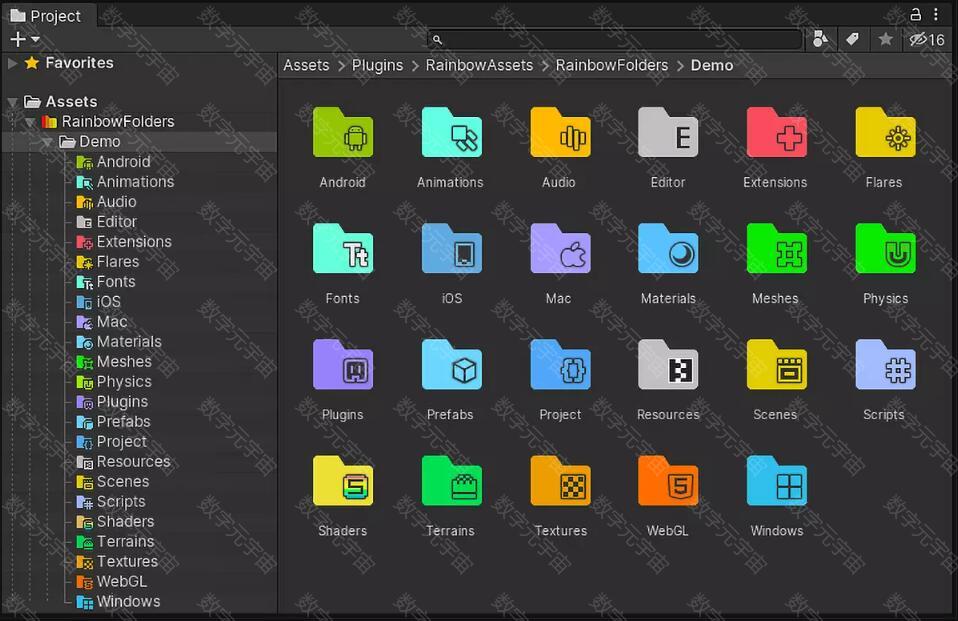Toggle hidden packages visibility eye icon

[926, 40]
